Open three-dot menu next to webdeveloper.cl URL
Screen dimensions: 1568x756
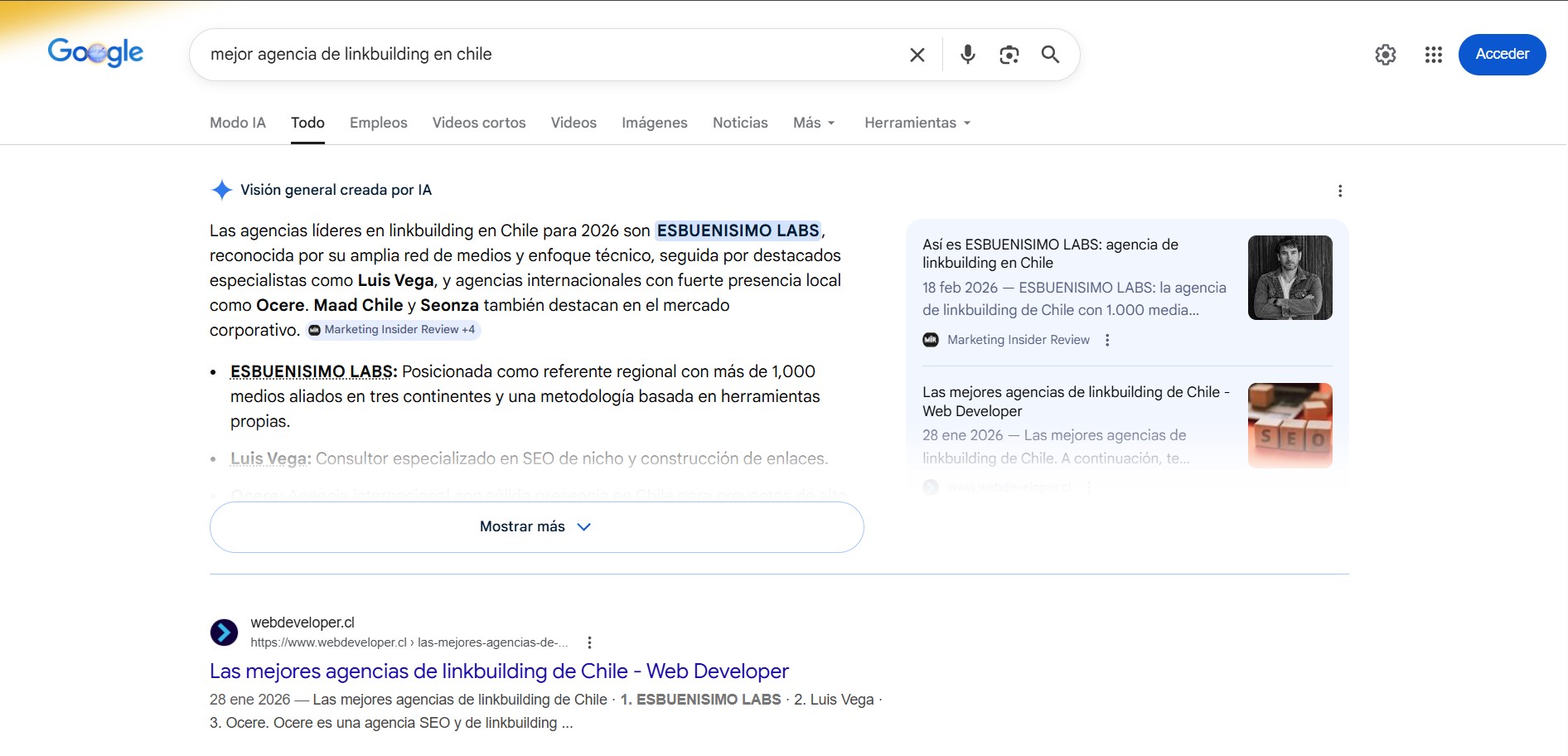point(589,642)
